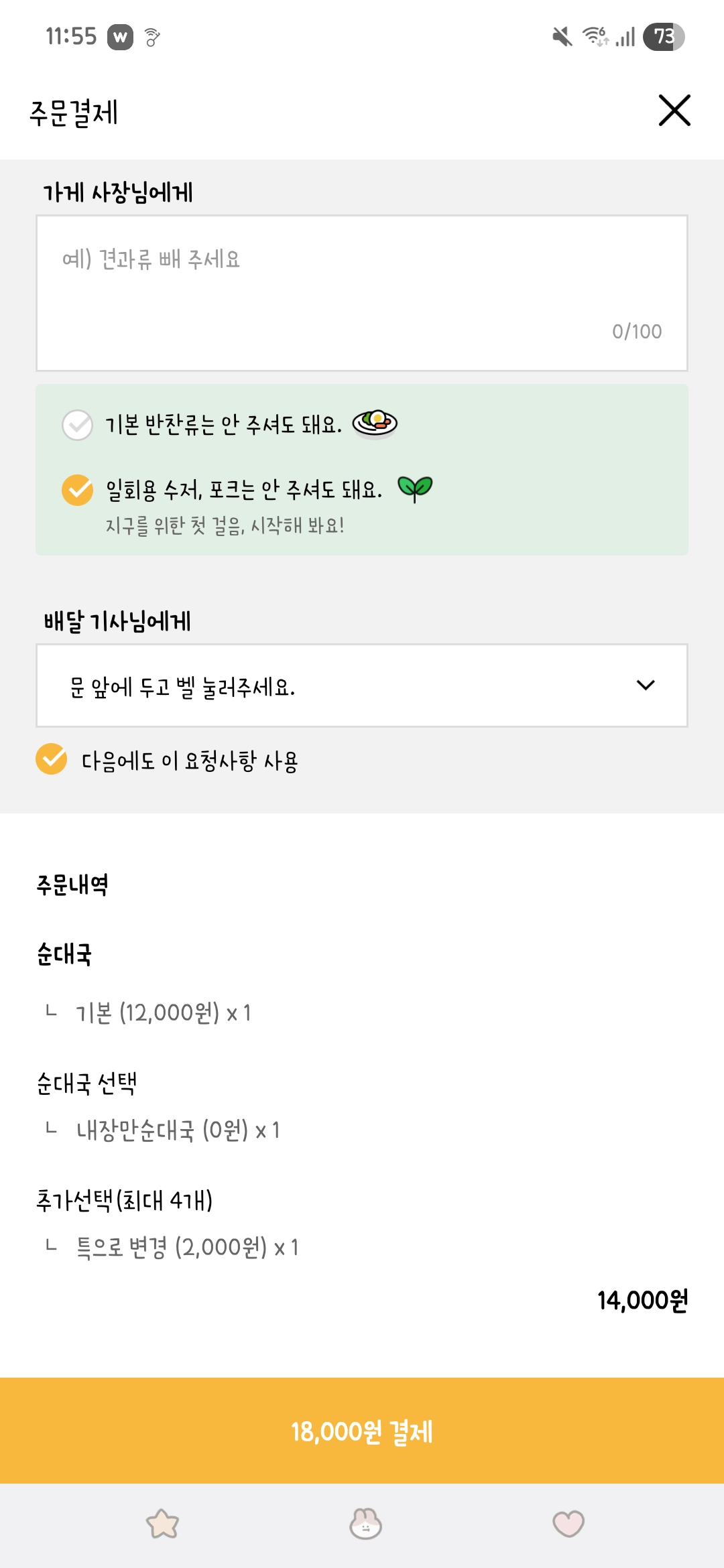Screen dimensions: 724x1568
Task: Expand the delivery request dropdown arrow
Action: click(x=646, y=685)
